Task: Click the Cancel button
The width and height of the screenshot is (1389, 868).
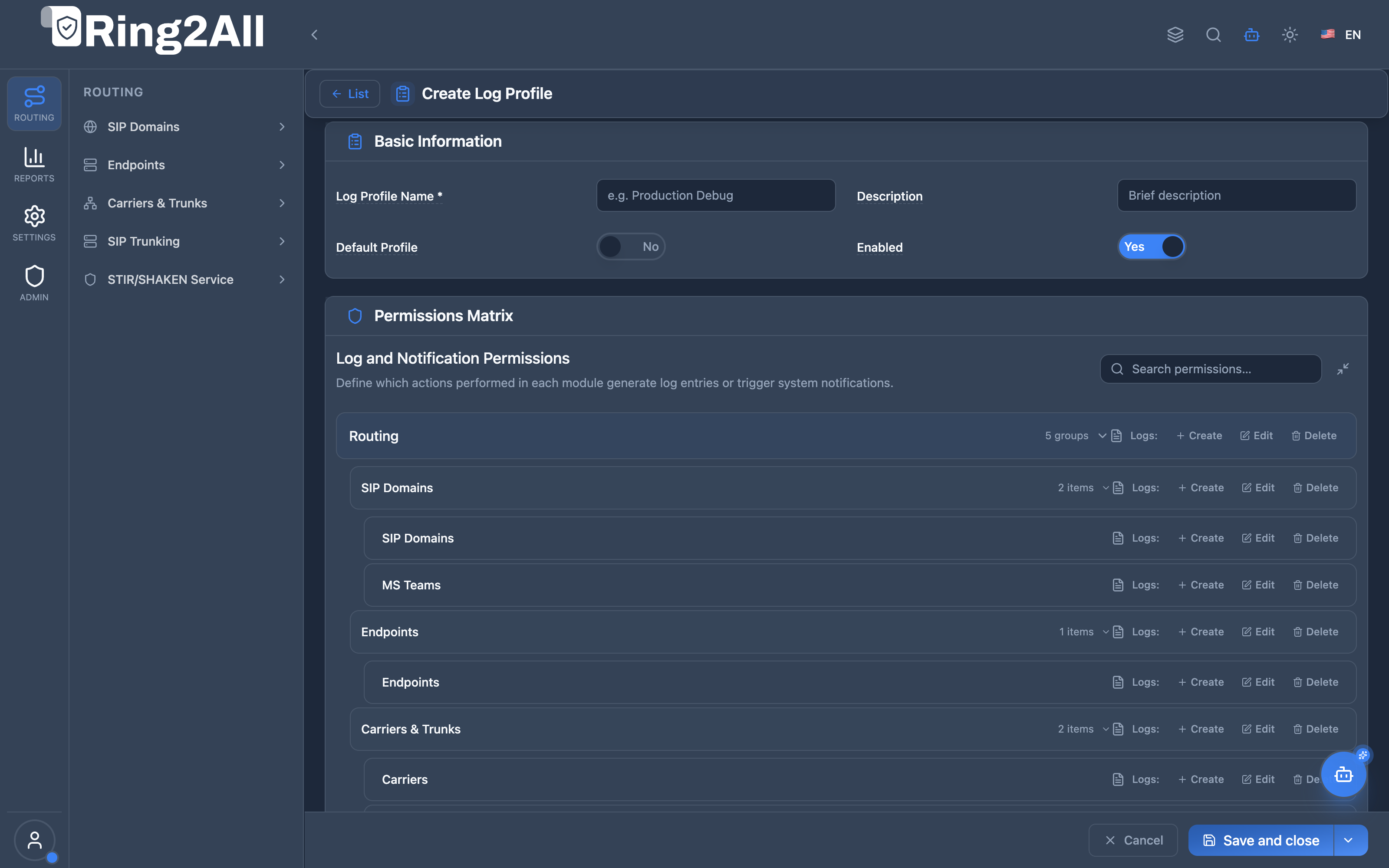Action: tap(1133, 841)
